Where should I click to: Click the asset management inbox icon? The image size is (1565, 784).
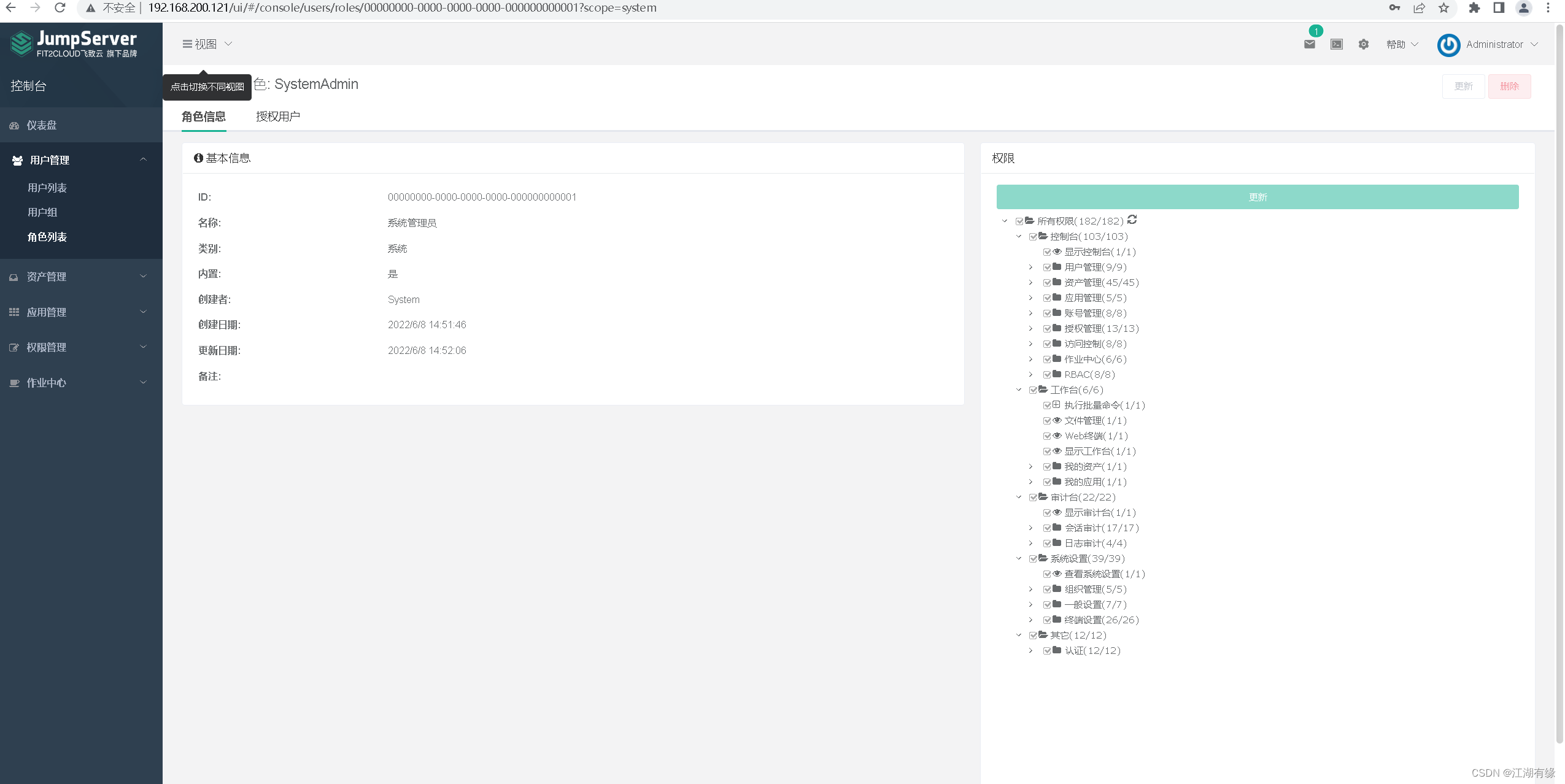click(x=14, y=277)
